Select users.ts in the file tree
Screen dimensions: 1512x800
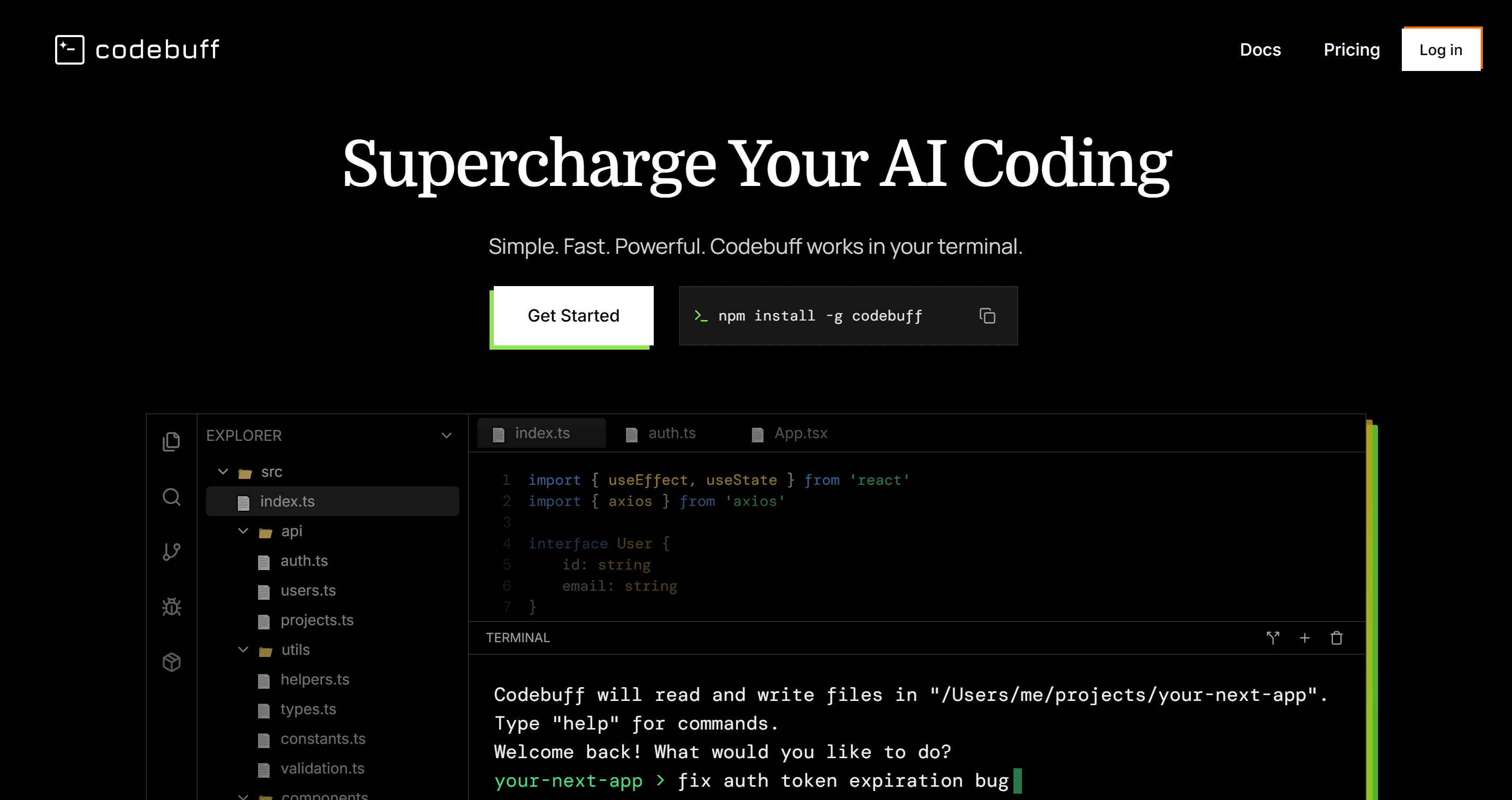(308, 590)
